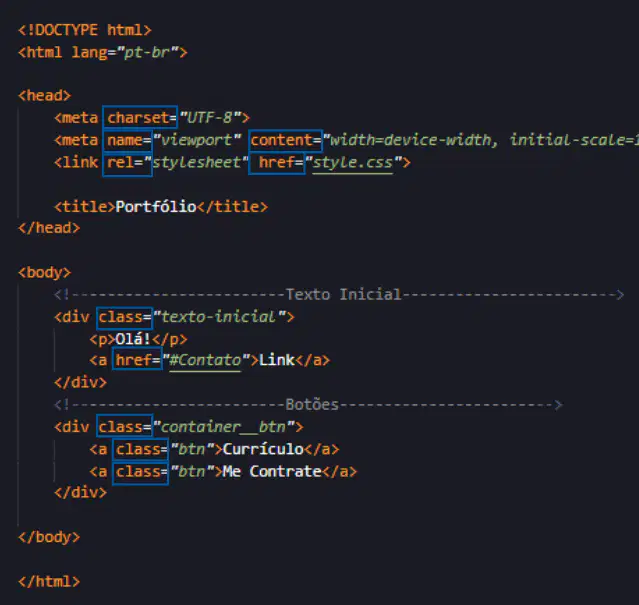Click the boxed content attribute
Screen dimensions: 639x605
coord(285,140)
